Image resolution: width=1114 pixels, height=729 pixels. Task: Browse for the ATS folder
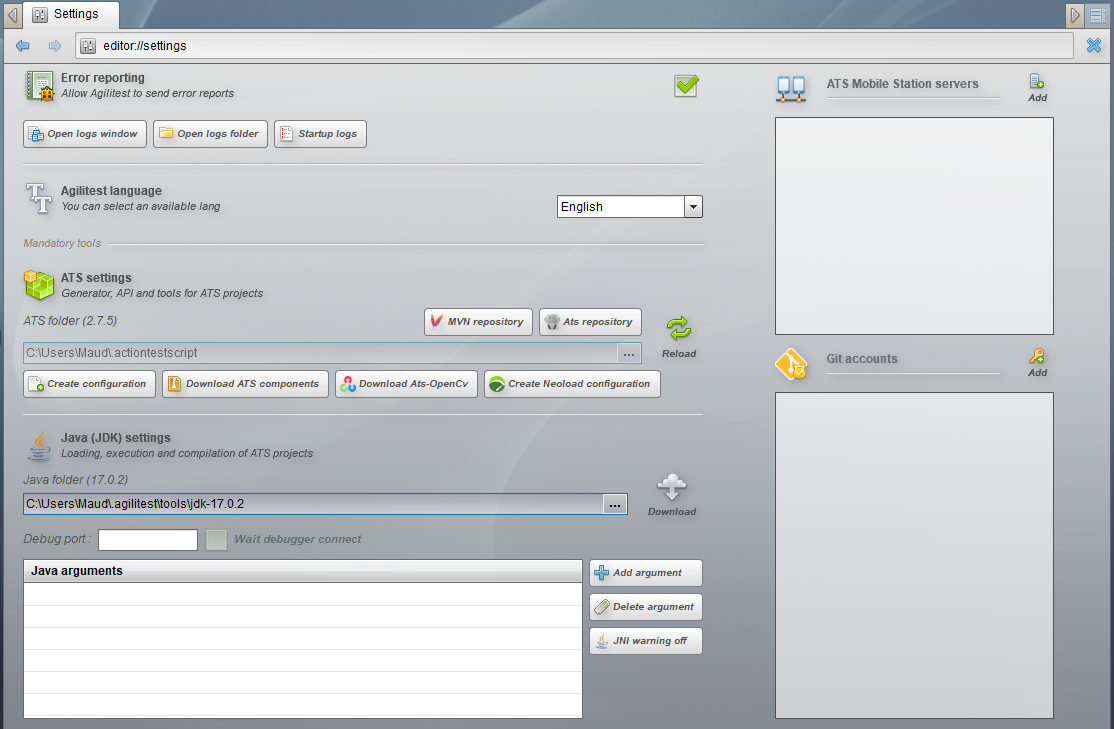pyautogui.click(x=629, y=353)
